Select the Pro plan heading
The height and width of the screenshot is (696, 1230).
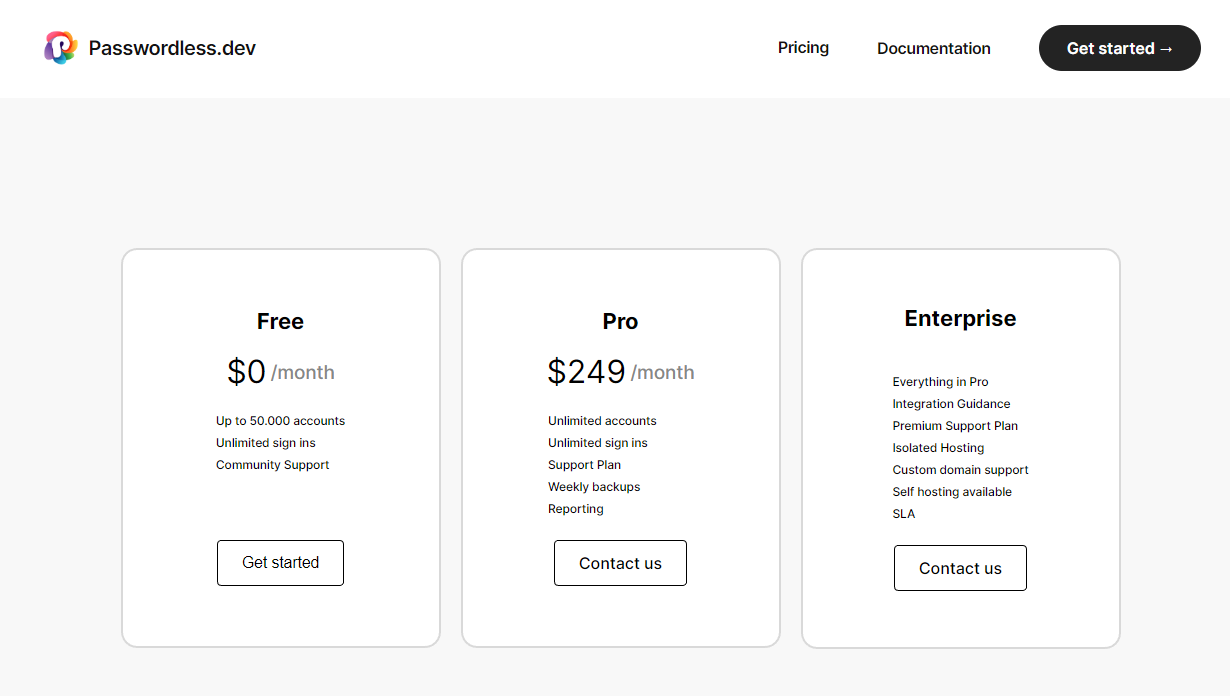point(620,321)
